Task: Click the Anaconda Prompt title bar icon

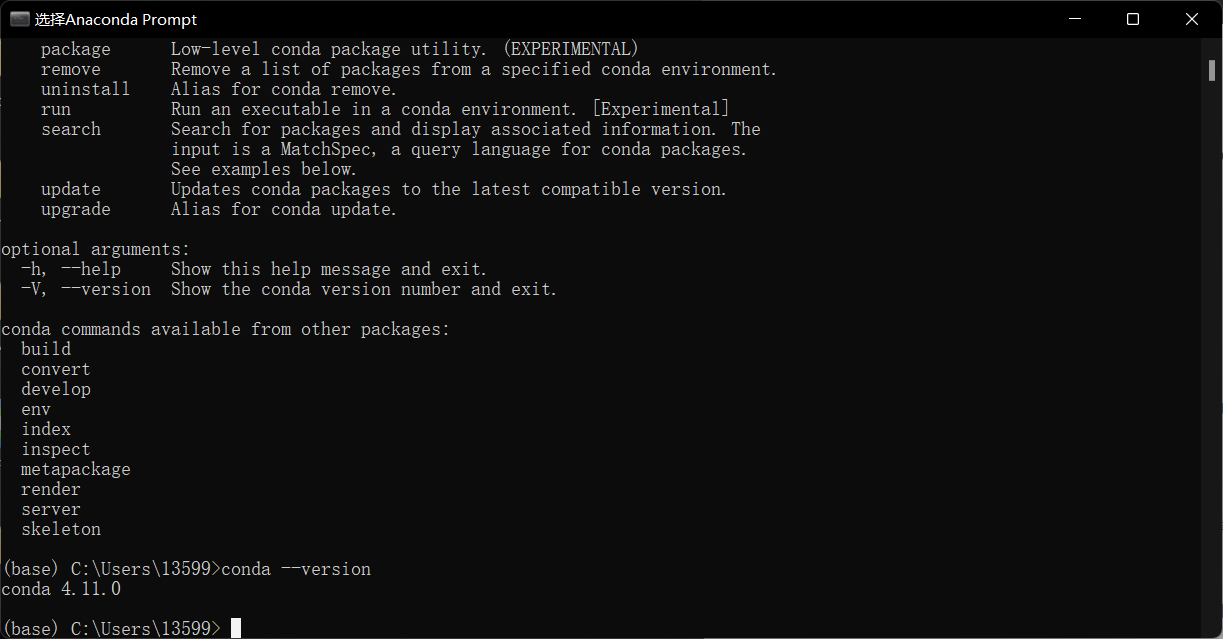Action: click(17, 18)
